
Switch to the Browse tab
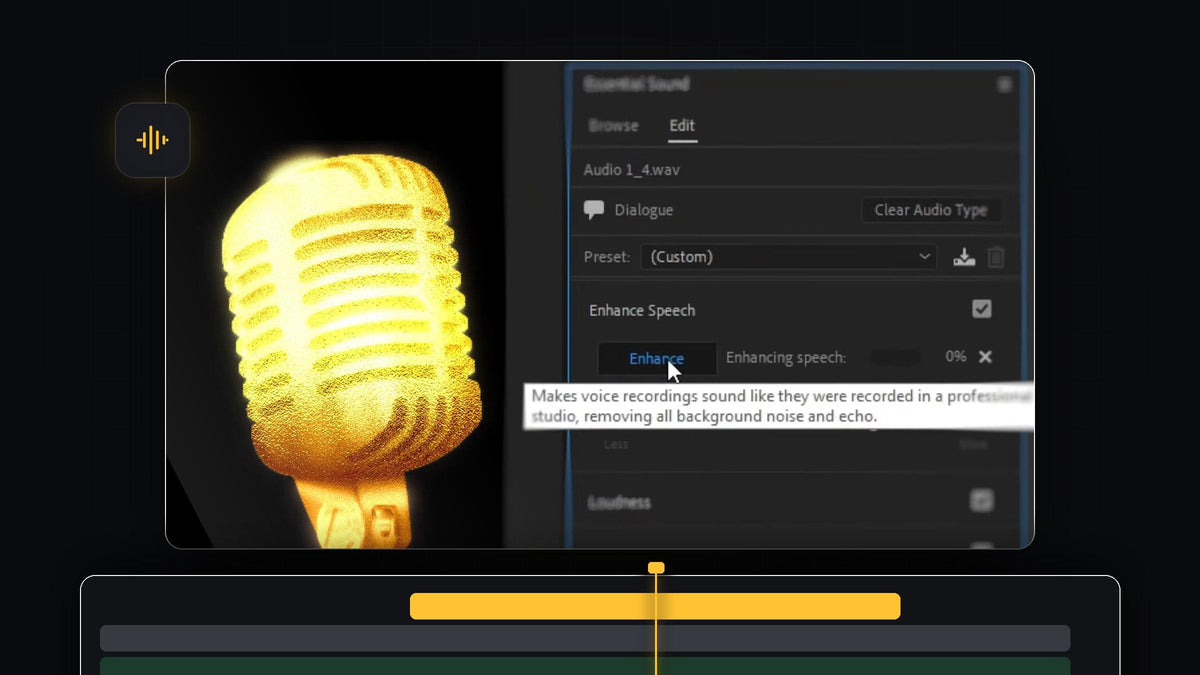[x=613, y=126]
